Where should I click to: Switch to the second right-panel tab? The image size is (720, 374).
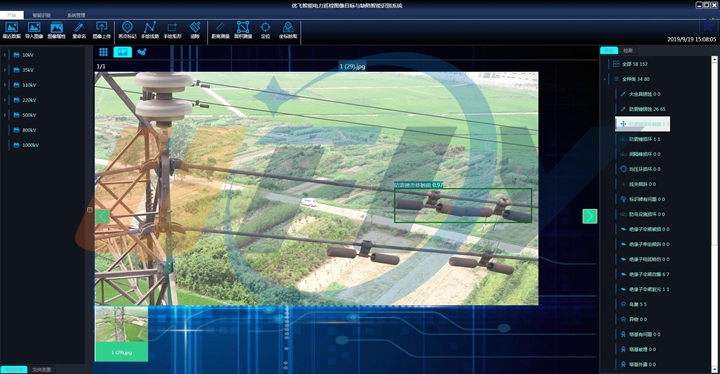[x=628, y=51]
